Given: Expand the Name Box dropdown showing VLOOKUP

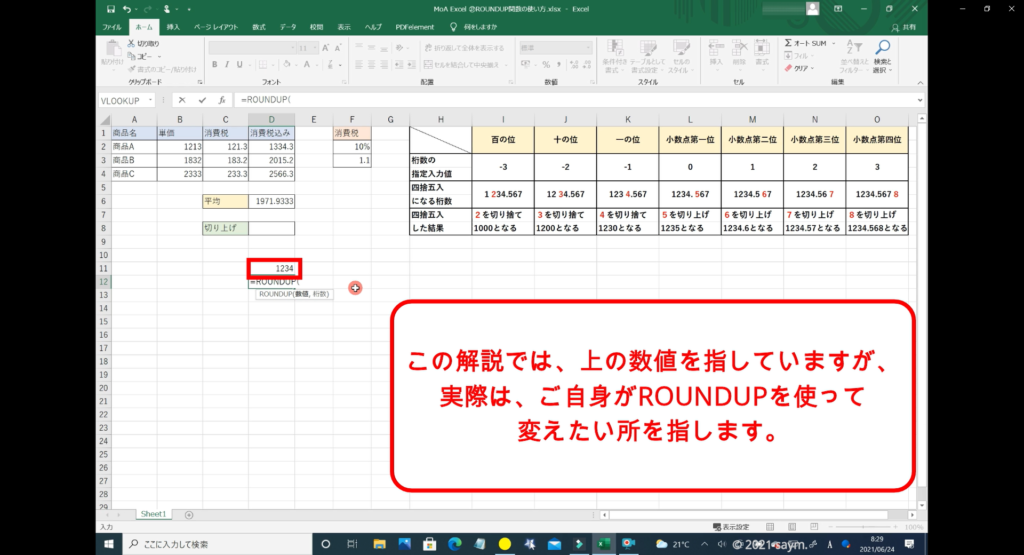Looking at the screenshot, I should [x=151, y=100].
